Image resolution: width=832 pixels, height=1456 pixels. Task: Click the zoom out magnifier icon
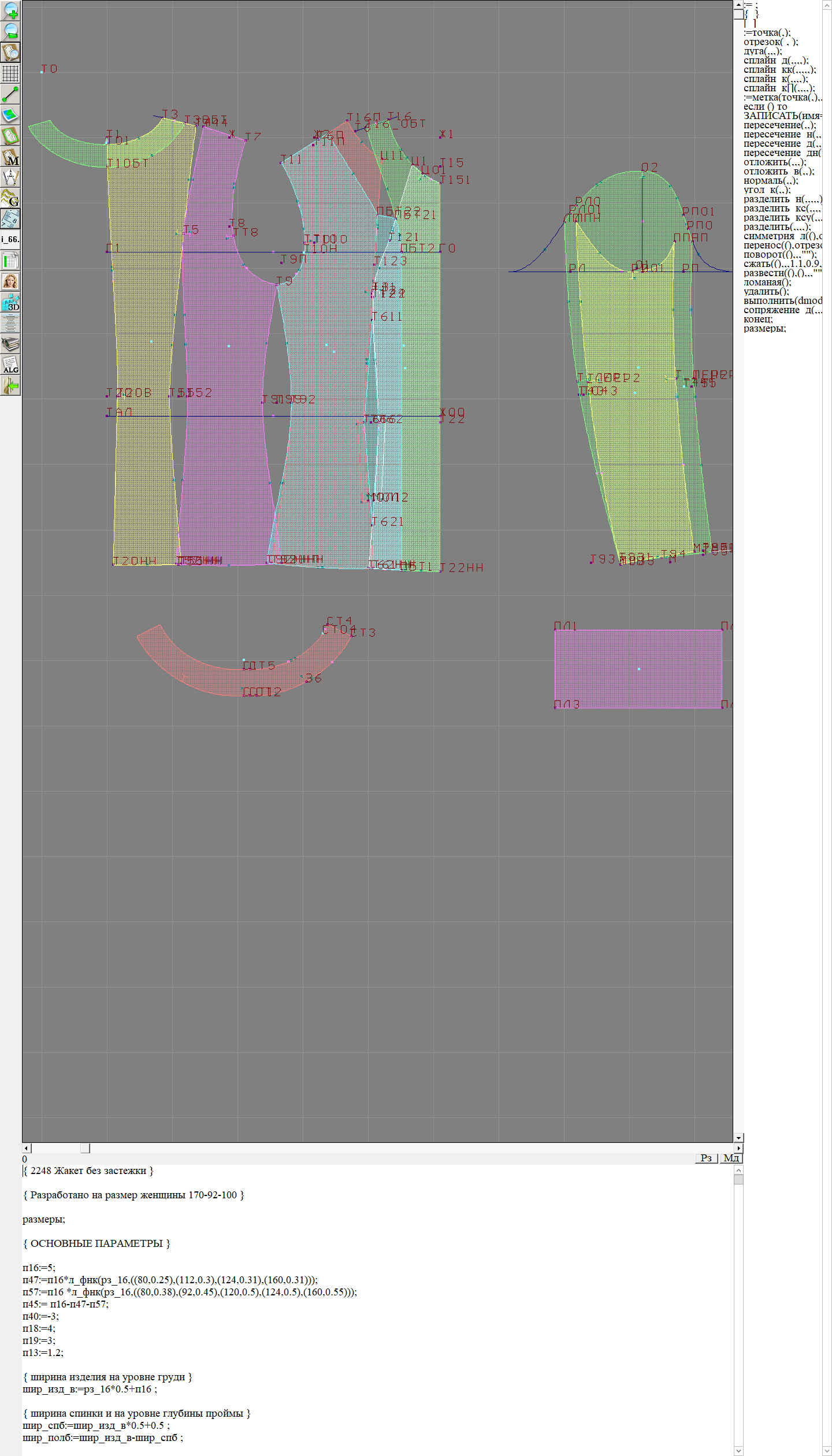[x=10, y=31]
